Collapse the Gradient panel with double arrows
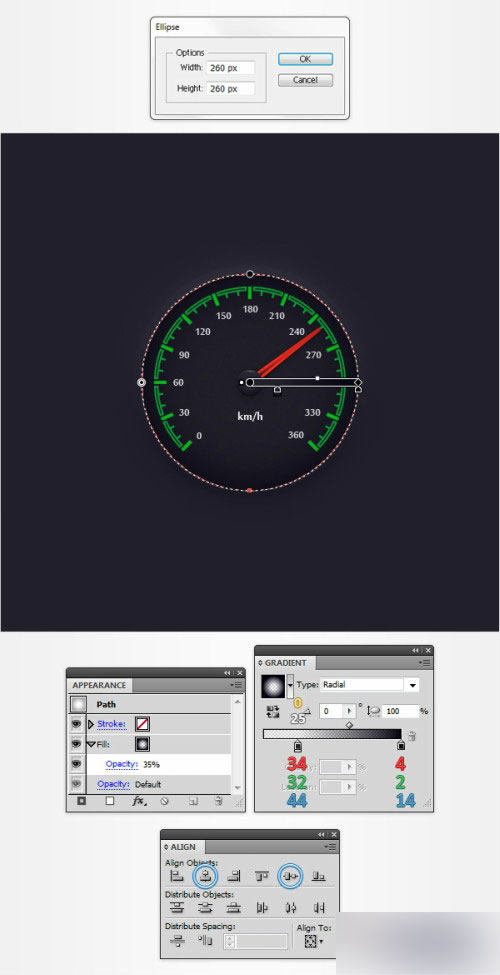Viewport: 500px width, 975px height. [x=415, y=650]
